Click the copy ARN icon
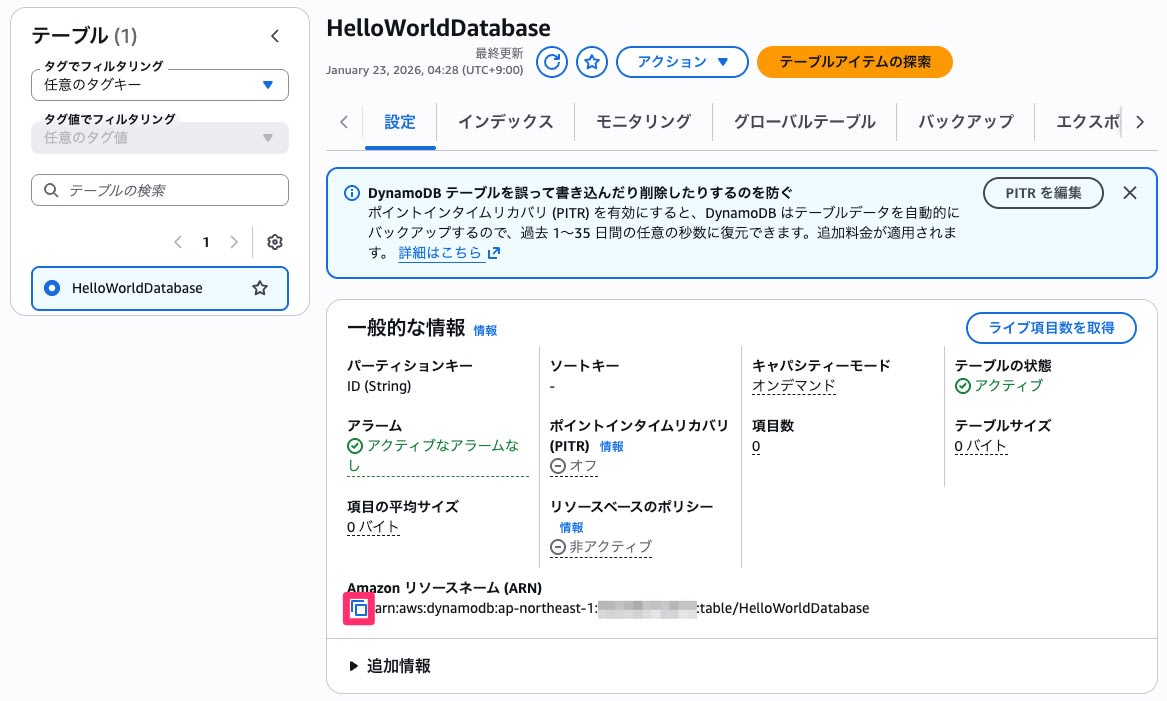 click(x=360, y=608)
